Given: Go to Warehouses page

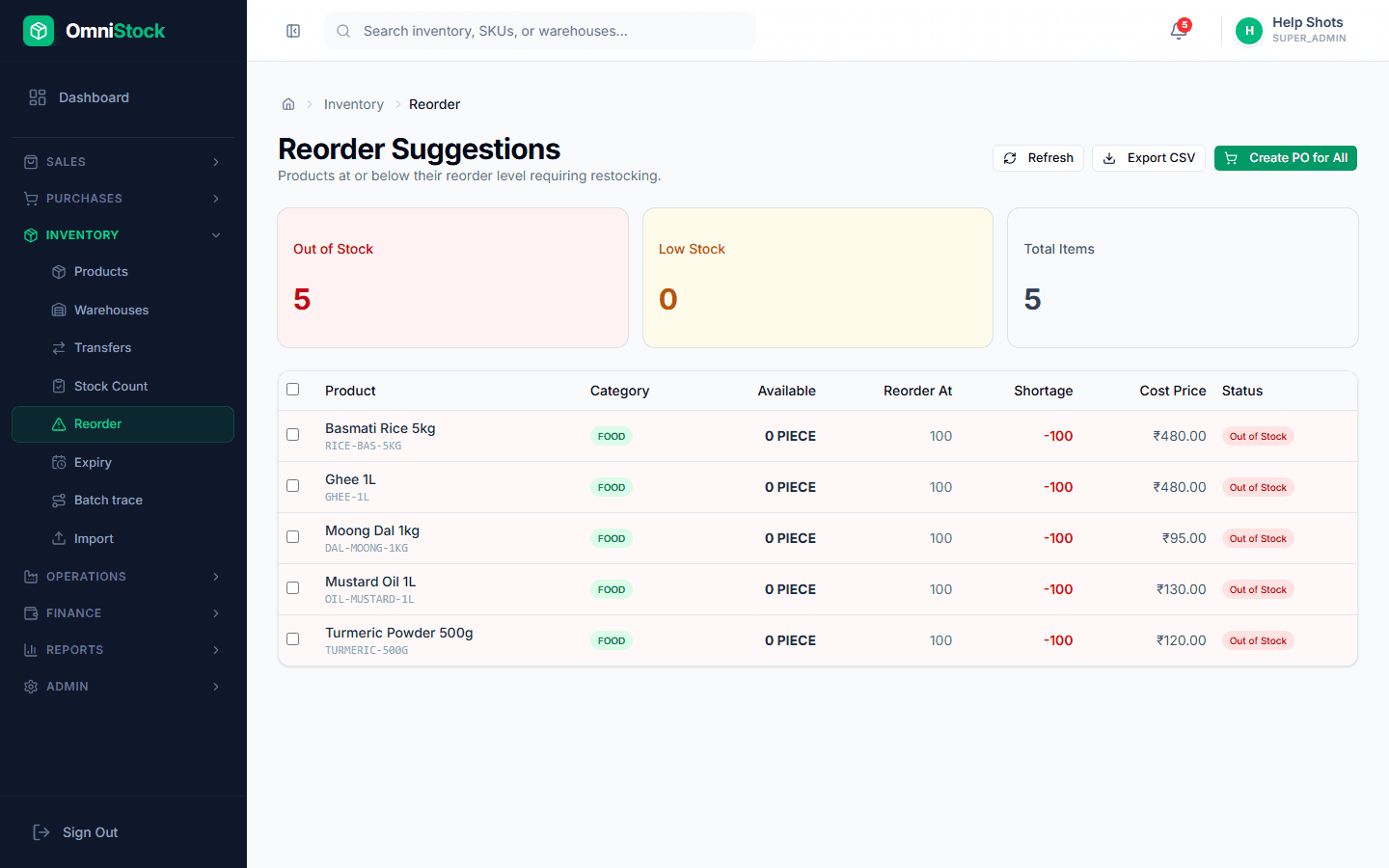Looking at the screenshot, I should coord(123,310).
